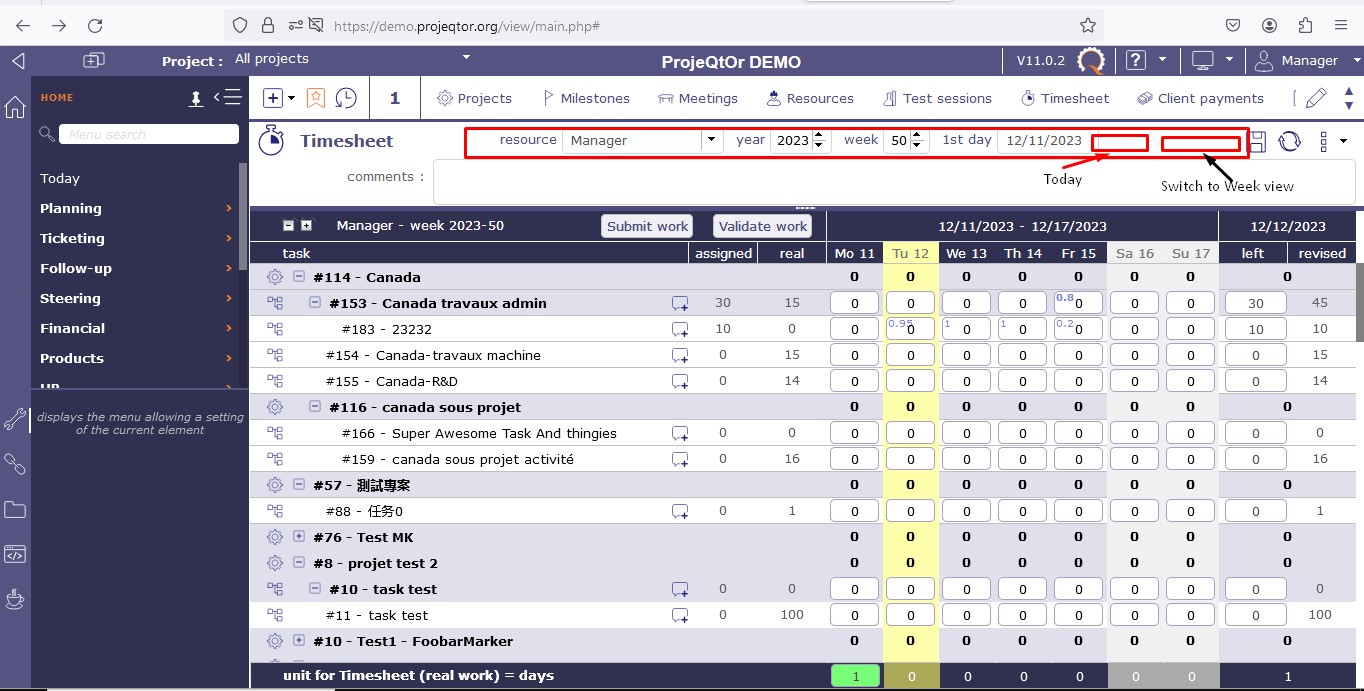Pin the menu with the pushpin icon
Screen dimensions: 1364x691
pos(196,98)
